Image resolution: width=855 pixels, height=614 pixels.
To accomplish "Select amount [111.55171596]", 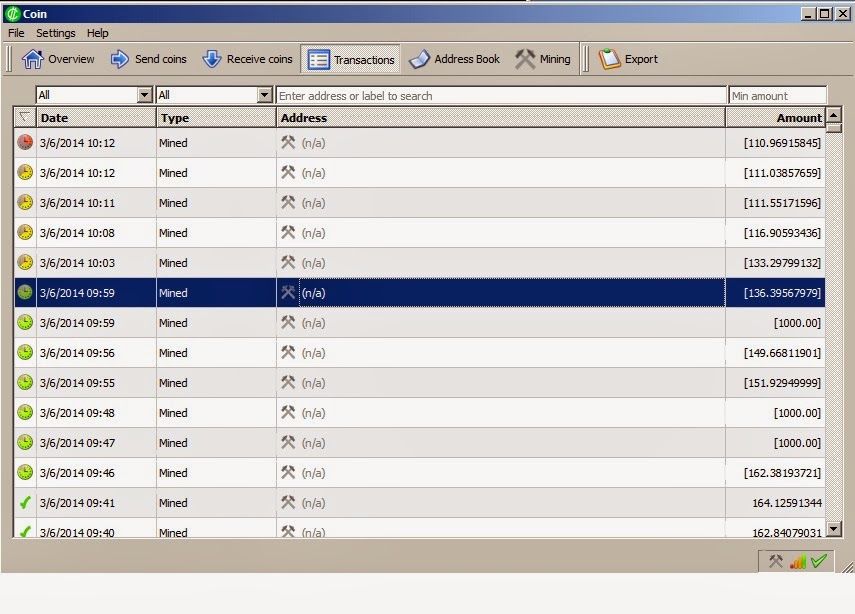I will (782, 203).
